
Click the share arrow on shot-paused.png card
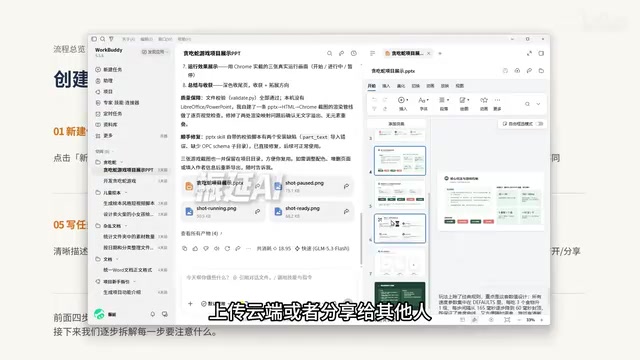coord(346,186)
